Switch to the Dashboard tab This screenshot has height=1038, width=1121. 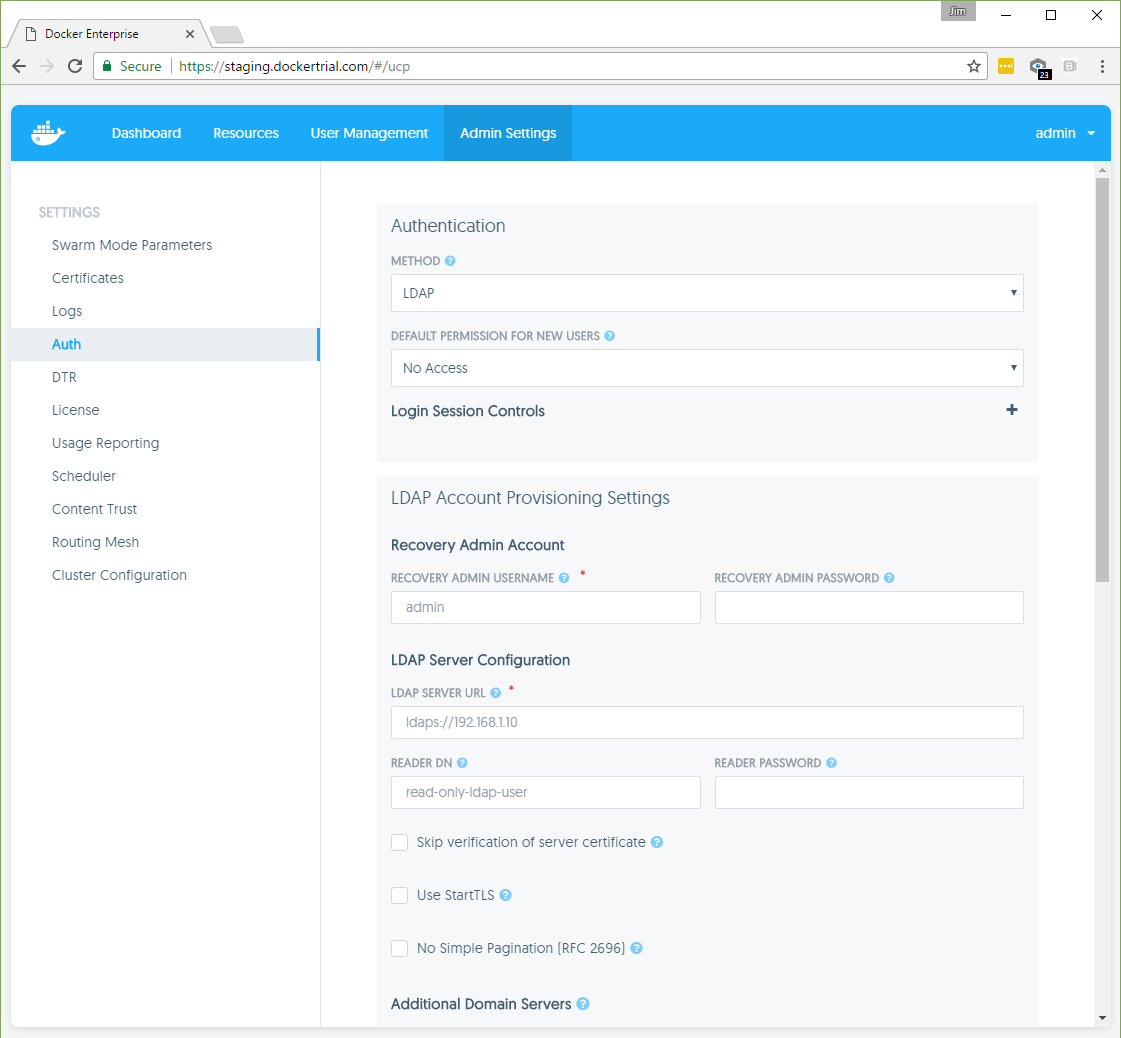point(146,133)
